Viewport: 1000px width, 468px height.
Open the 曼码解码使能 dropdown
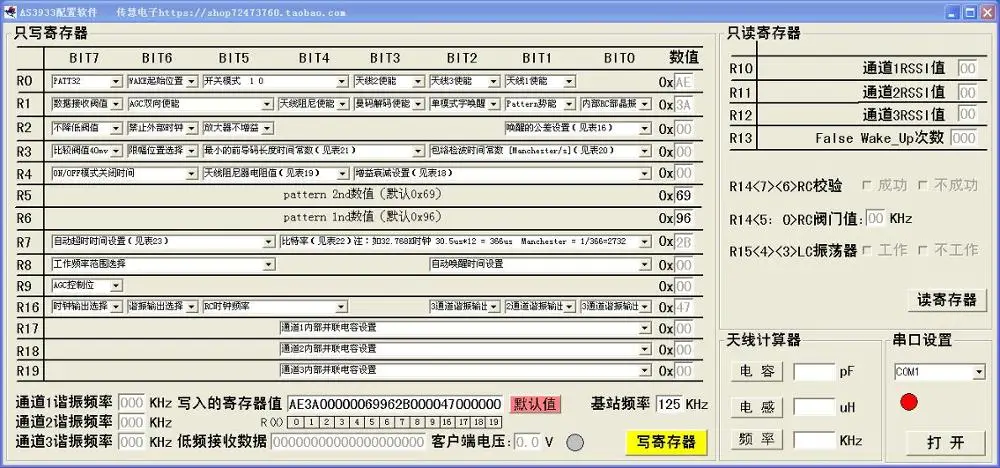tap(389, 104)
